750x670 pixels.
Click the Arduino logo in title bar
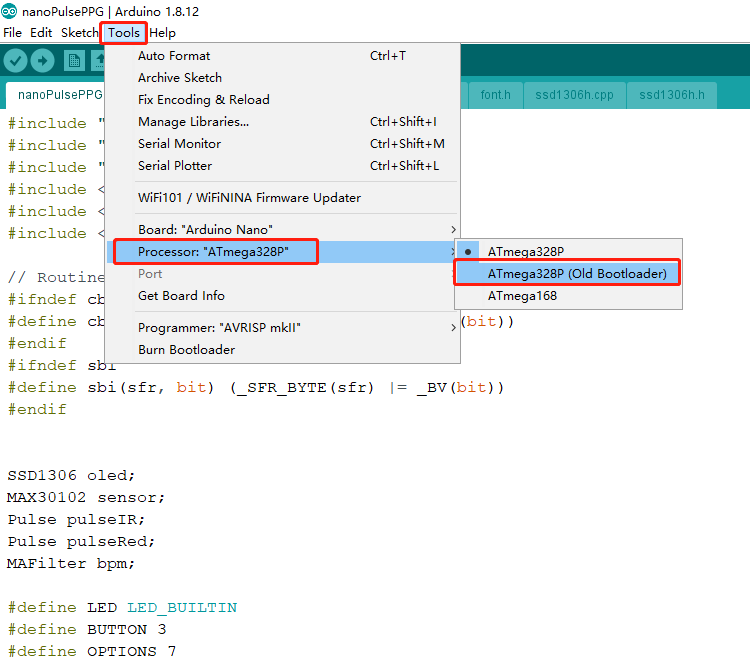pos(9,11)
